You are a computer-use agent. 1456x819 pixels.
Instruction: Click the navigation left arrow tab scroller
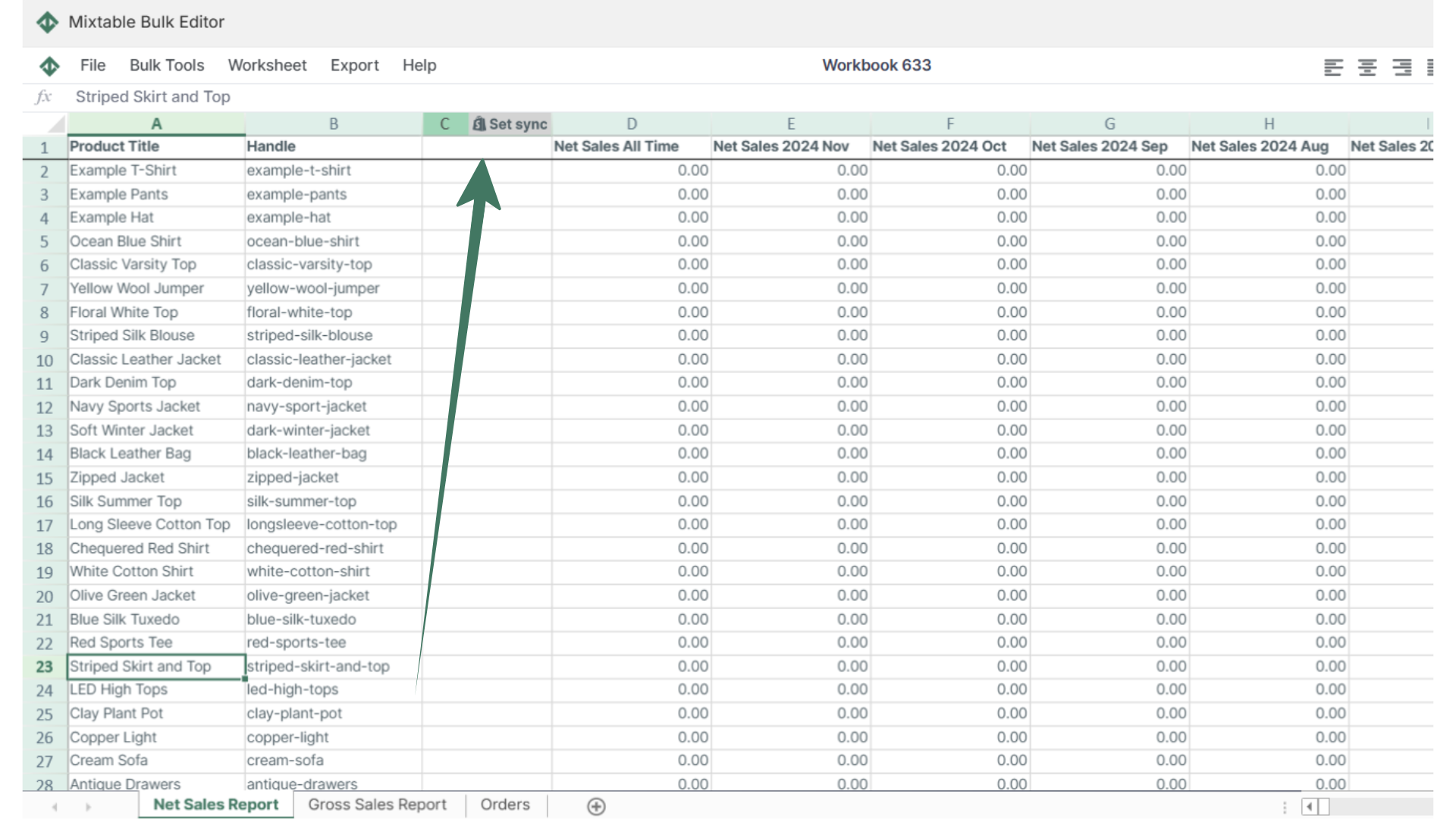[55, 805]
